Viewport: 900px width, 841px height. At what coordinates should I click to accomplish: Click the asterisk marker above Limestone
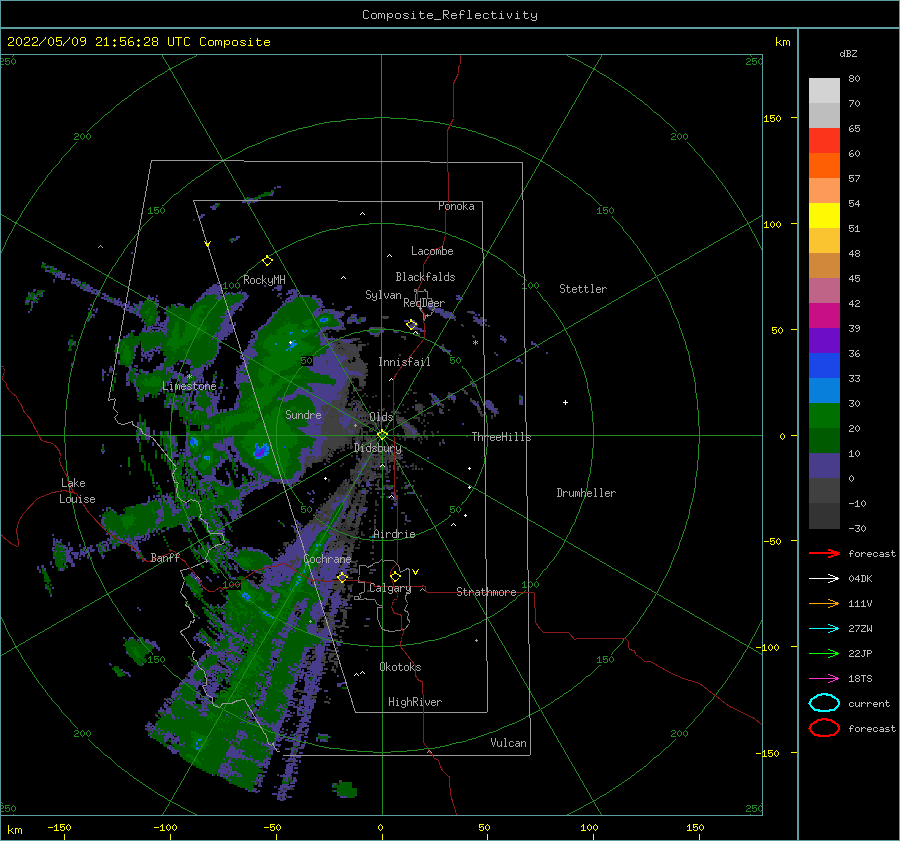click(189, 377)
